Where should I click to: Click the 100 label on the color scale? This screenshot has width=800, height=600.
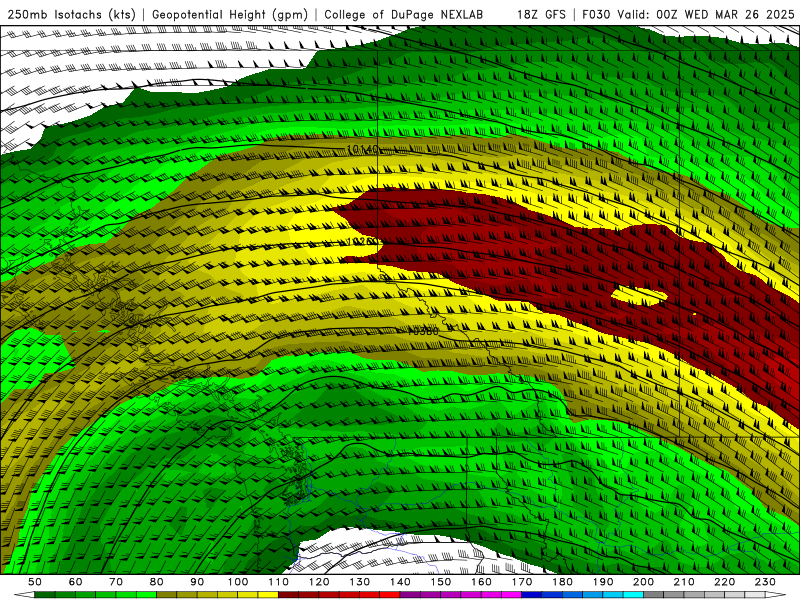pos(238,582)
